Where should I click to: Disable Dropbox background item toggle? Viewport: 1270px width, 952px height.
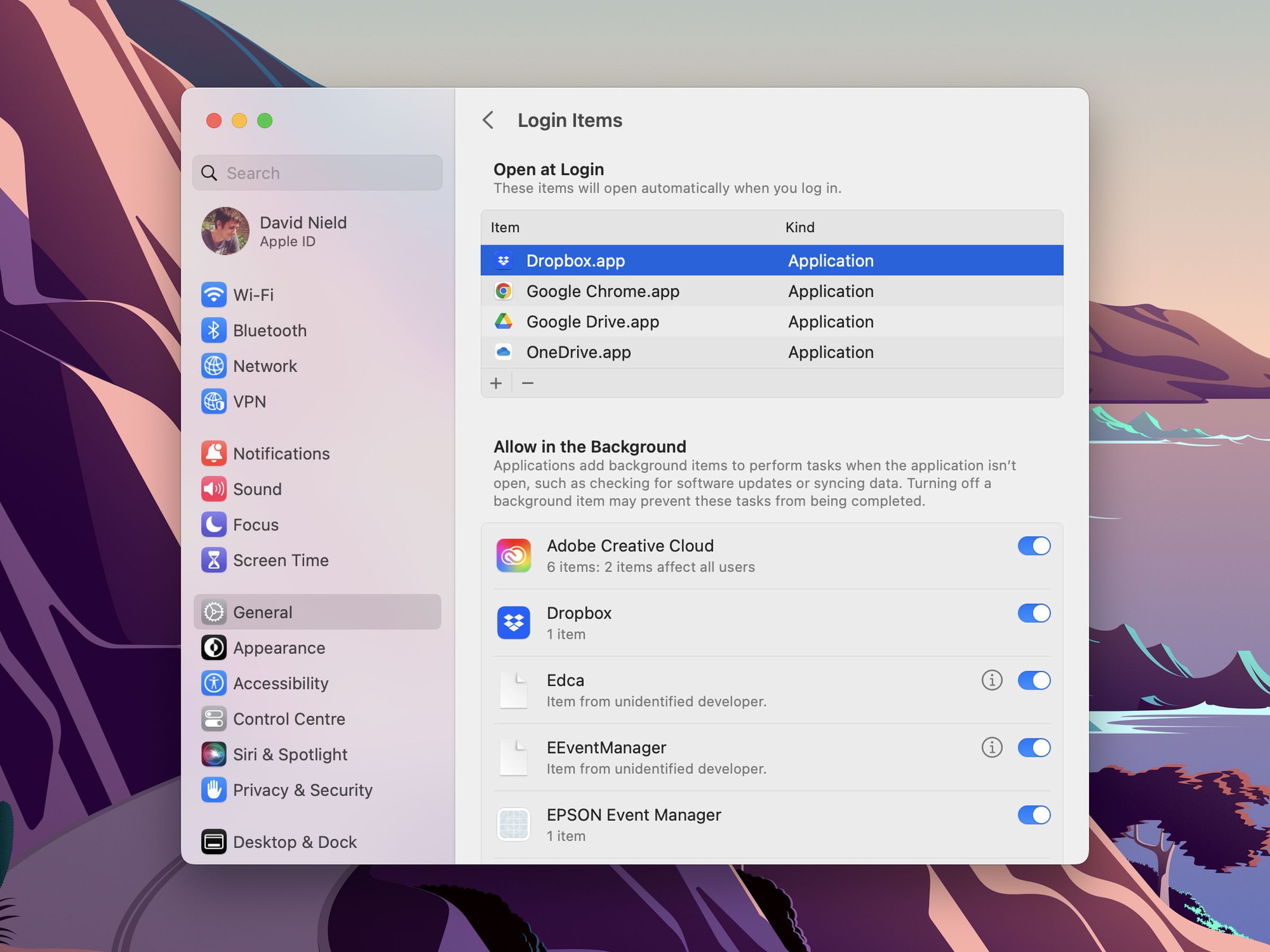pos(1033,613)
